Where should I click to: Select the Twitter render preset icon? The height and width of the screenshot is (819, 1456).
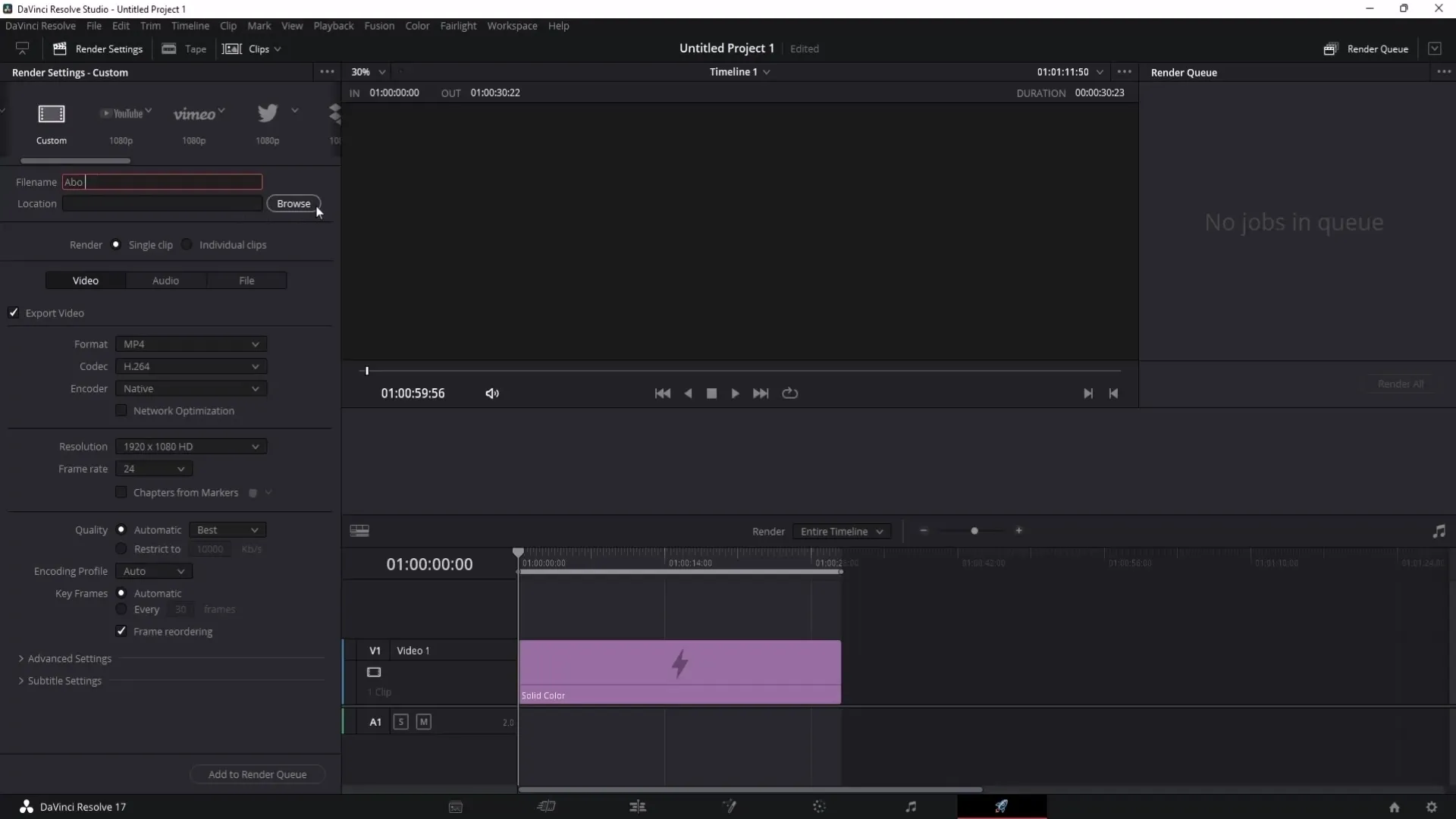(x=267, y=114)
